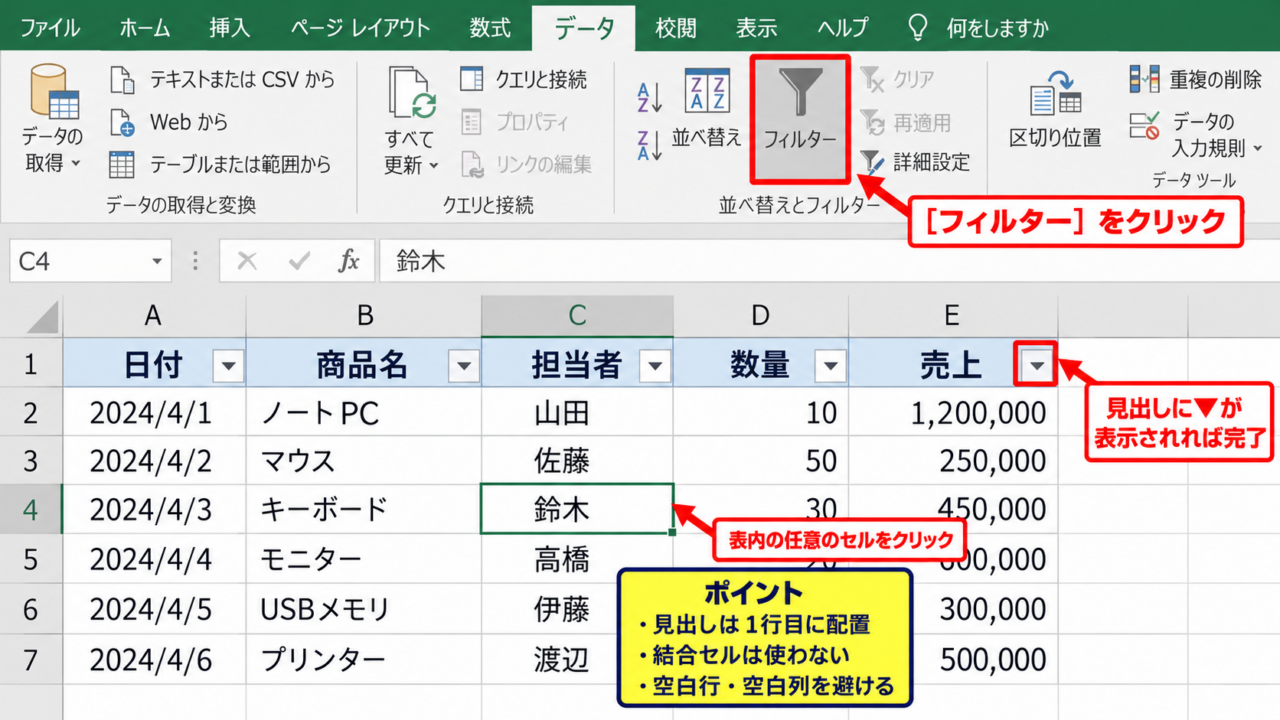Open filter 詳細設定
The width and height of the screenshot is (1280, 720).
tap(915, 162)
